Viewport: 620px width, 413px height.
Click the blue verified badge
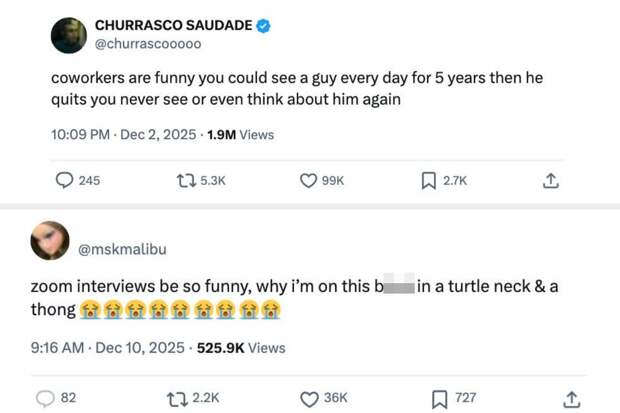pyautogui.click(x=264, y=25)
